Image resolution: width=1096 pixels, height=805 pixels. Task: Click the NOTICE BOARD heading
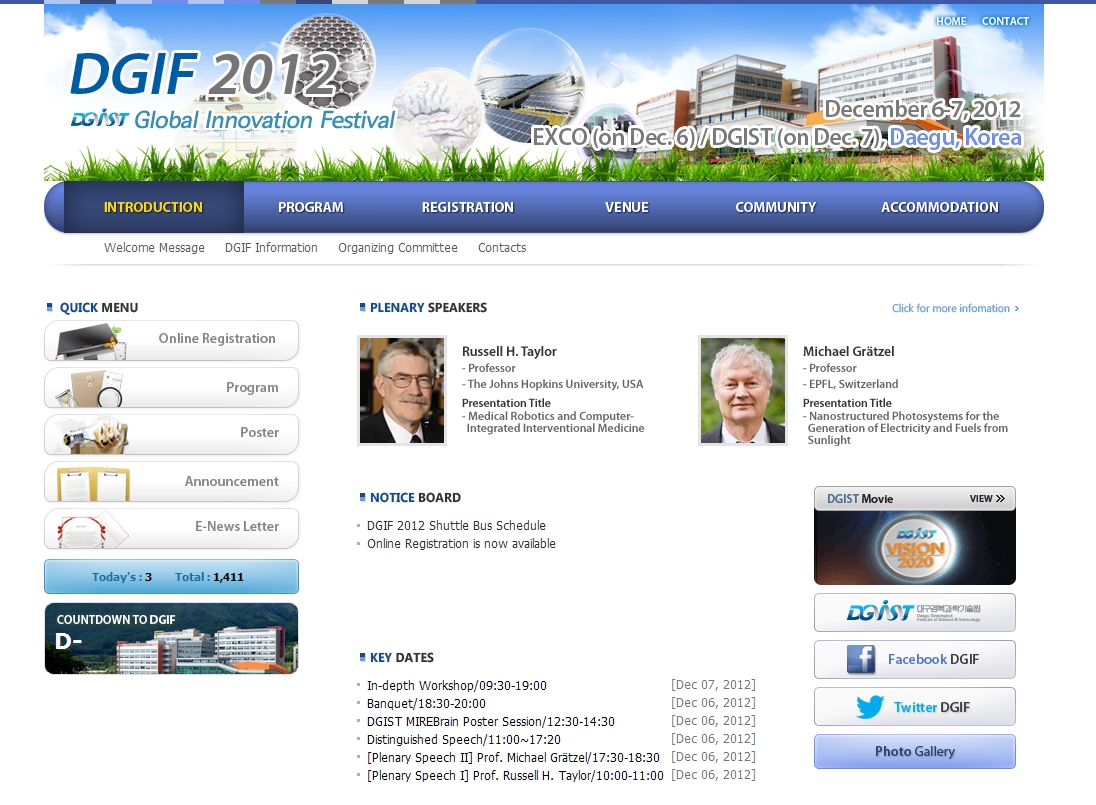pyautogui.click(x=415, y=498)
